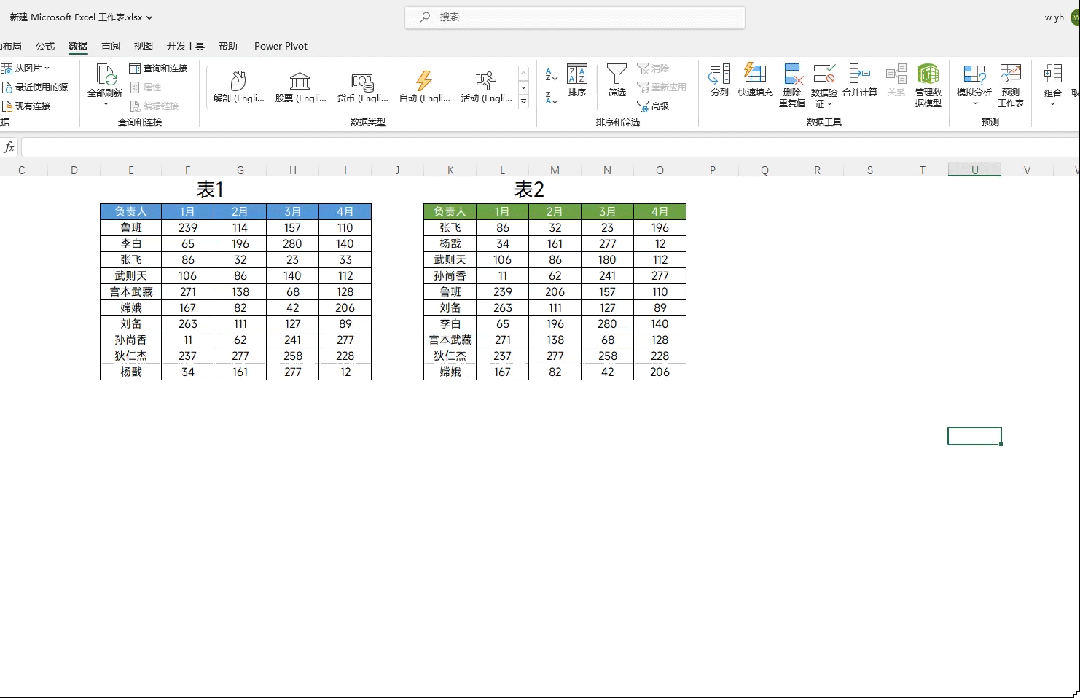The image size is (1080, 698).
Task: Click the 表1 title cell
Action: 210,189
